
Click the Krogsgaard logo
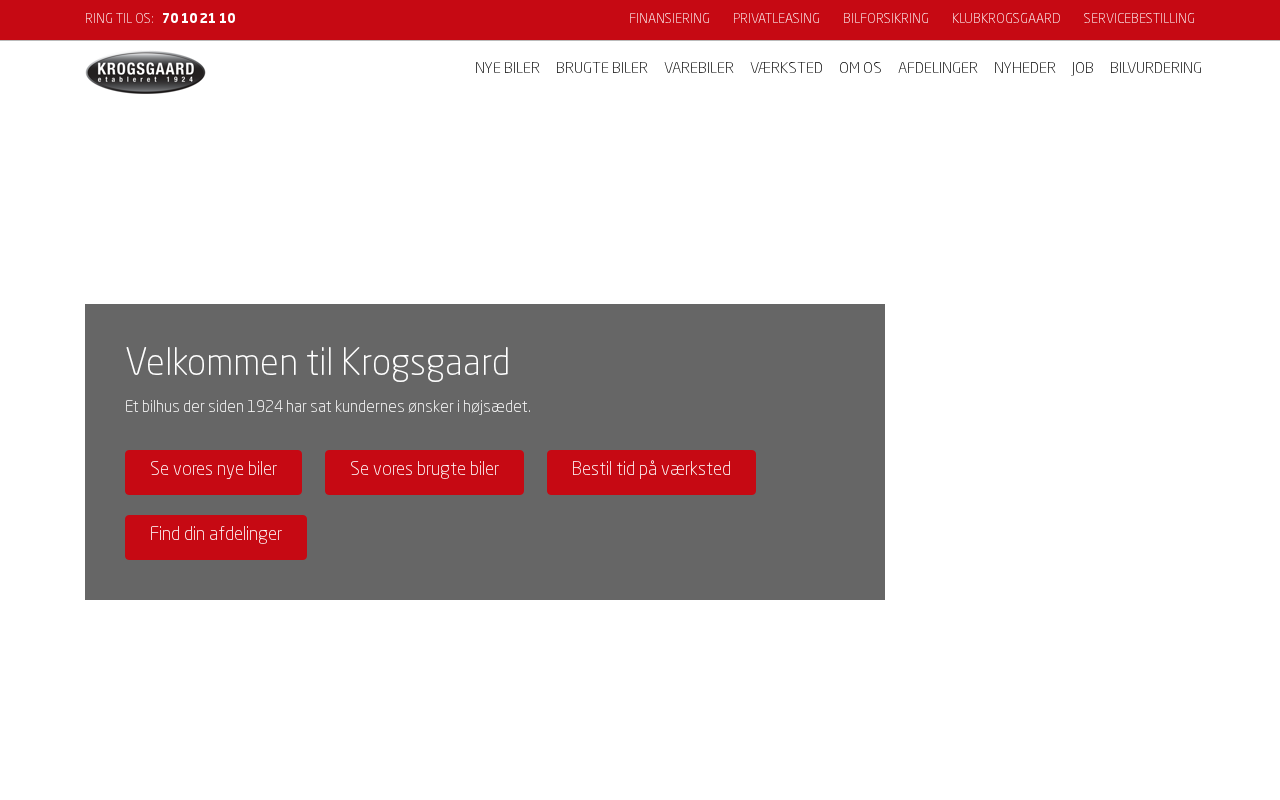145,72
